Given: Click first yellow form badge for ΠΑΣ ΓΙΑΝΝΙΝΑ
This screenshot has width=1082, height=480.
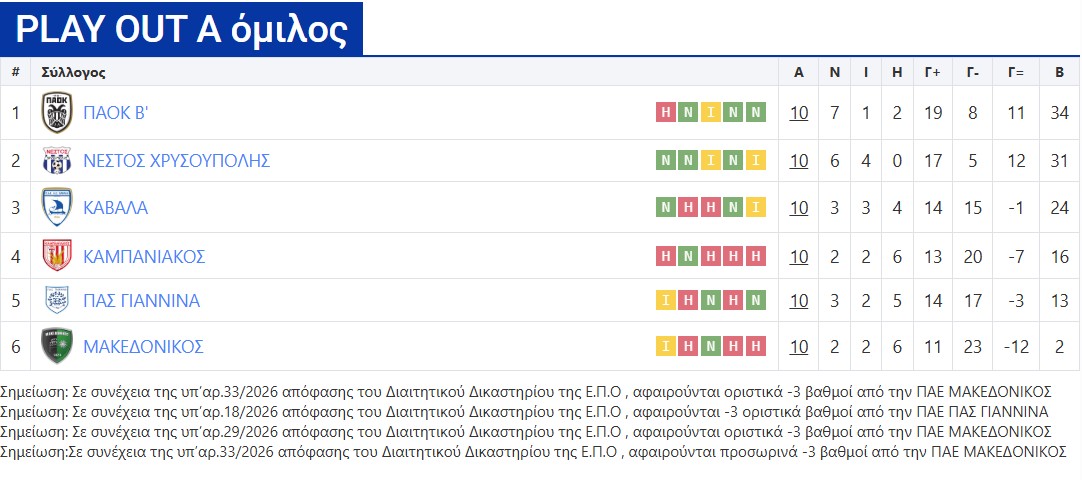Looking at the screenshot, I should pyautogui.click(x=665, y=300).
